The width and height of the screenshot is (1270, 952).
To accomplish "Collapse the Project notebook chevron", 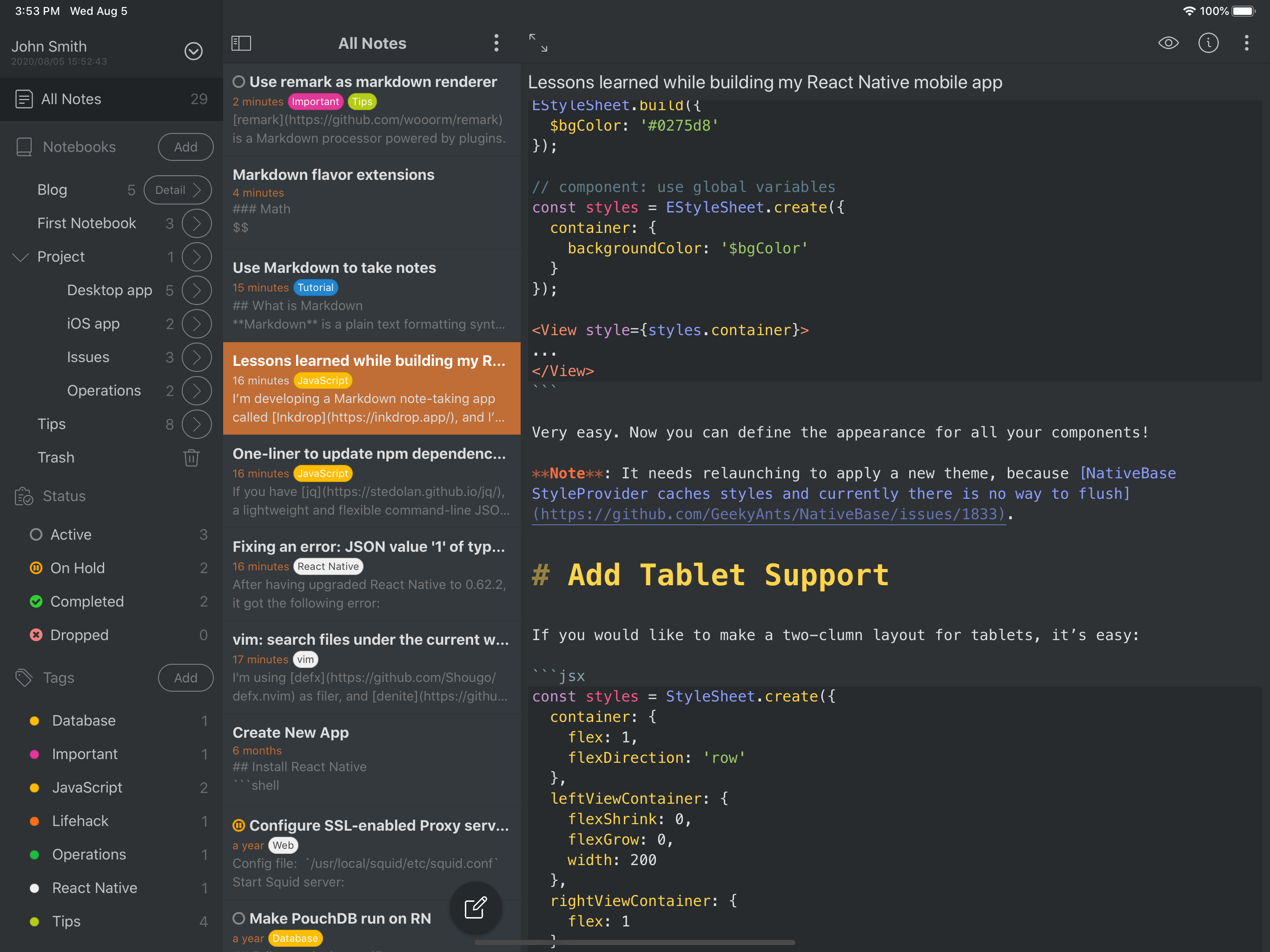I will pos(20,257).
